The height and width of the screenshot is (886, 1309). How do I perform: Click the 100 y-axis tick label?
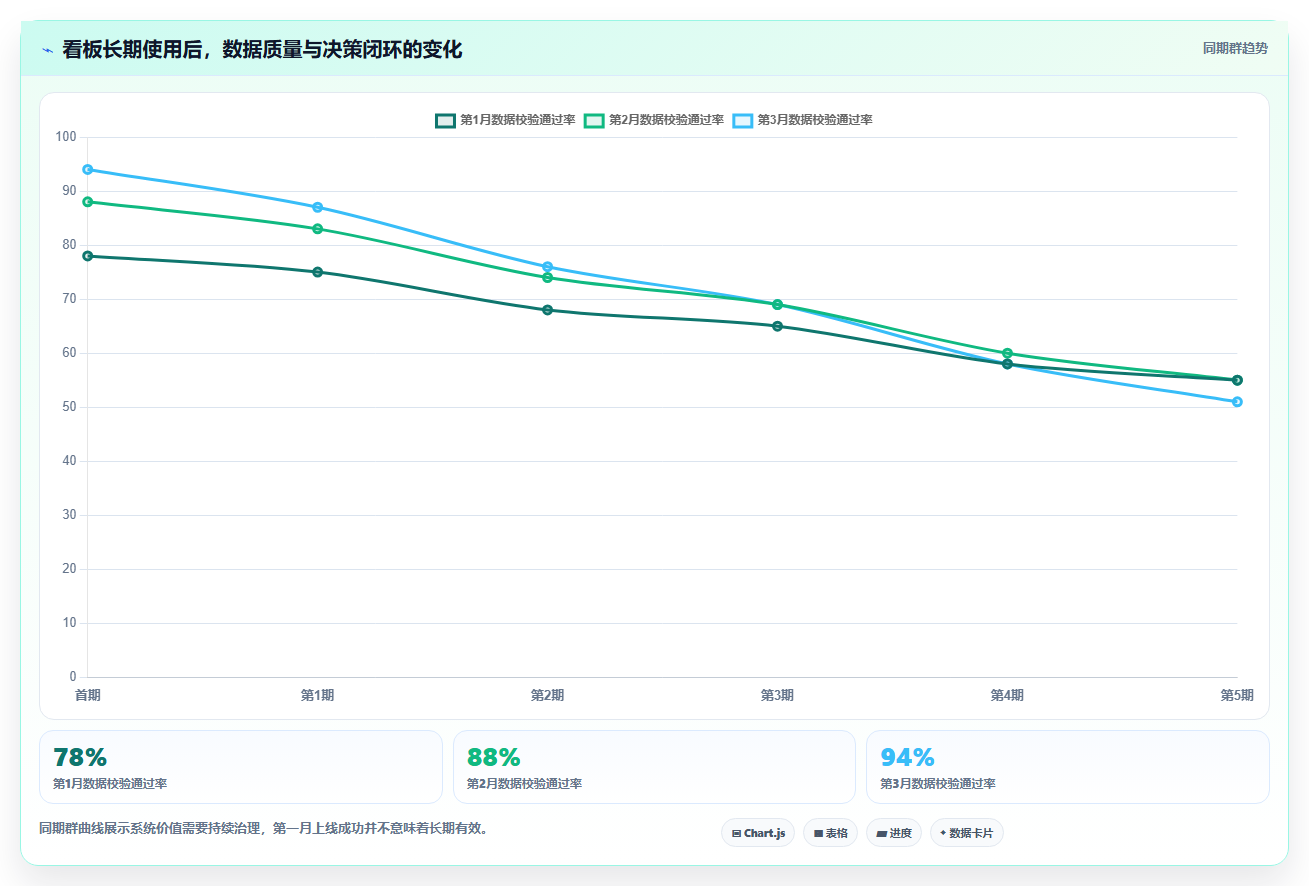coord(67,137)
